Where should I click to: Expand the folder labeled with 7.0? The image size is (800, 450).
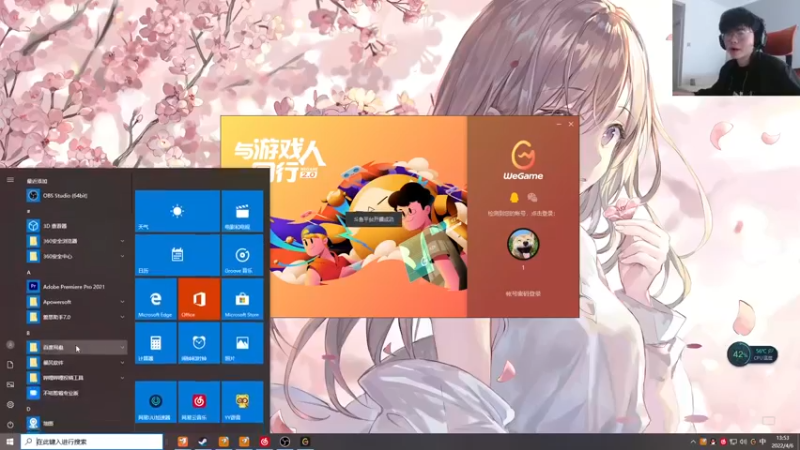click(x=122, y=317)
